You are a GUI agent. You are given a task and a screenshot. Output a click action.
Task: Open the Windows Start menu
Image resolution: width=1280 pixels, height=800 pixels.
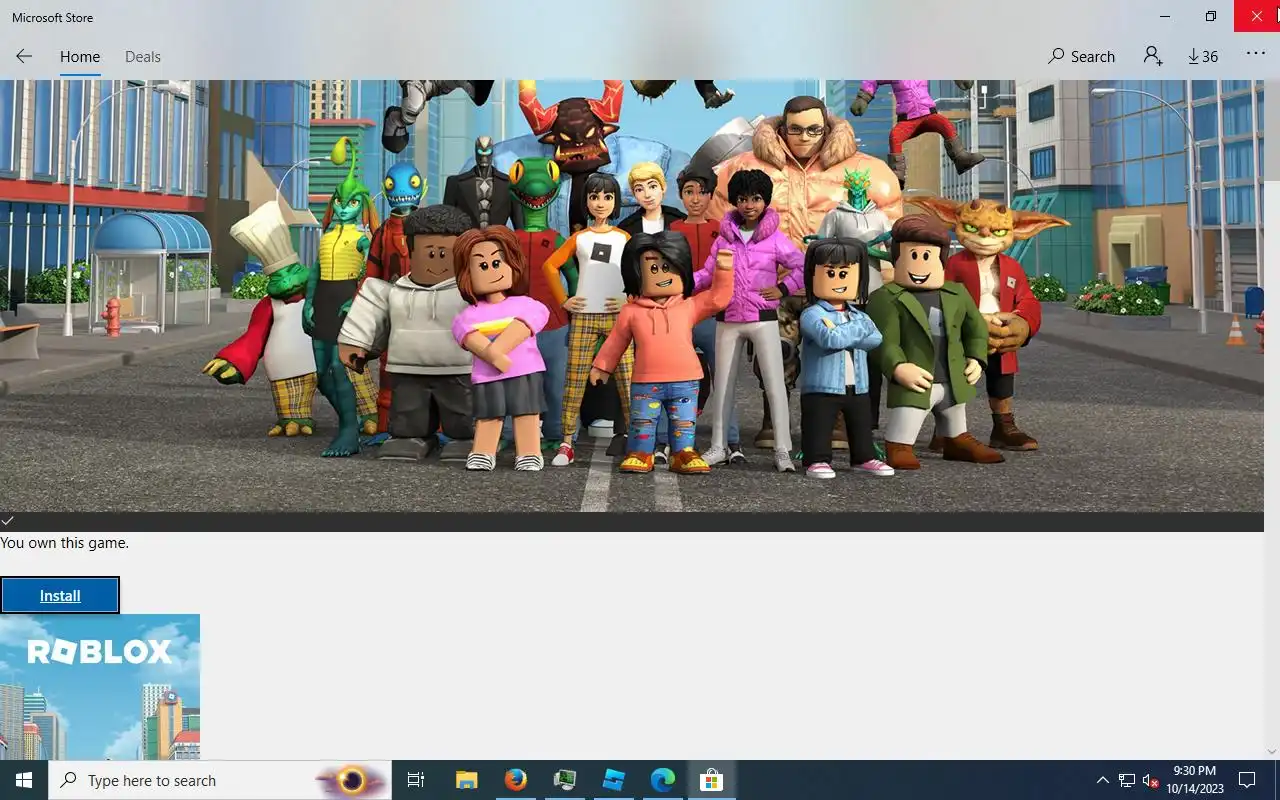coord(24,780)
